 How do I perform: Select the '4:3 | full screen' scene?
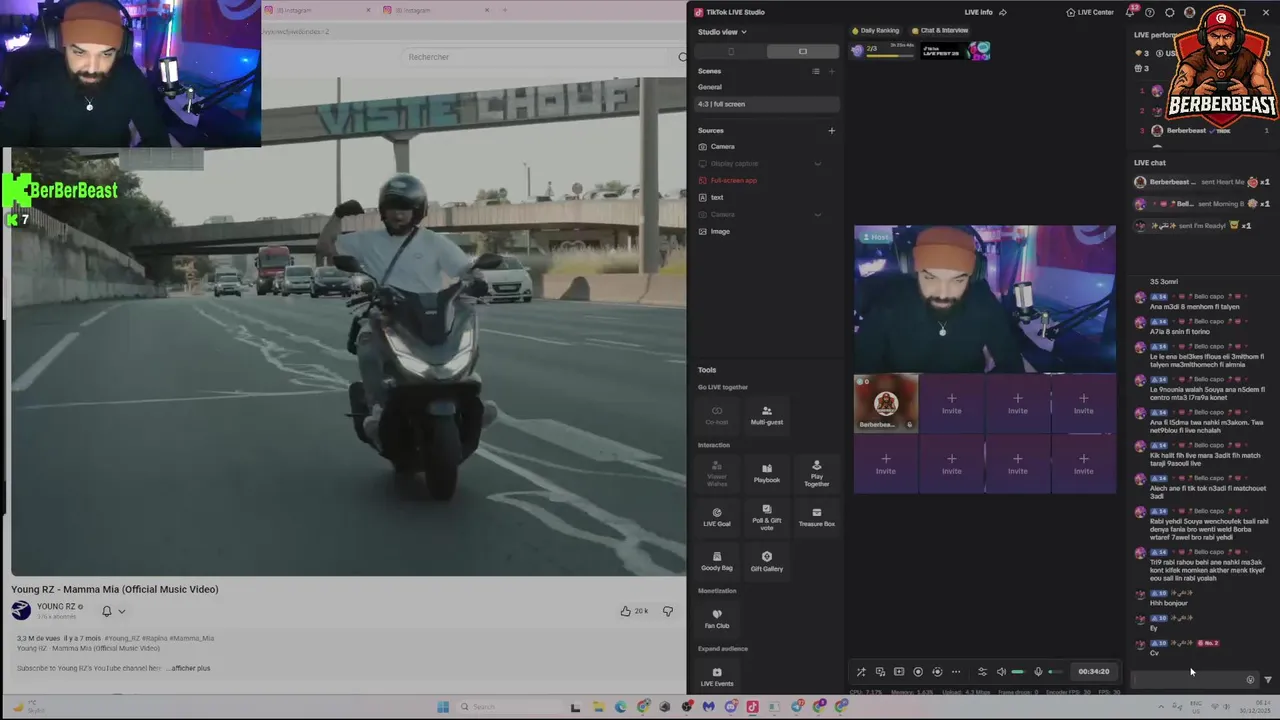click(767, 104)
